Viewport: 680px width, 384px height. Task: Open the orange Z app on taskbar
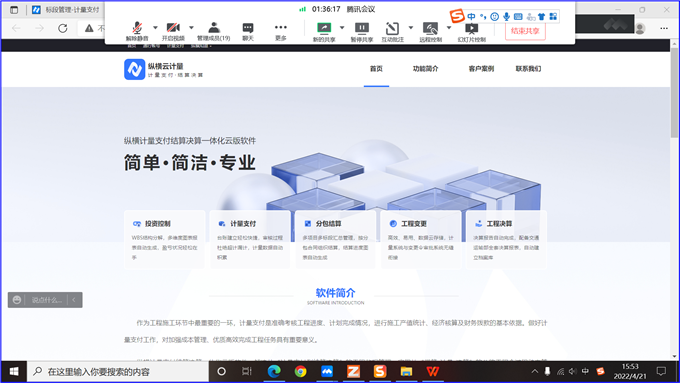pos(353,371)
